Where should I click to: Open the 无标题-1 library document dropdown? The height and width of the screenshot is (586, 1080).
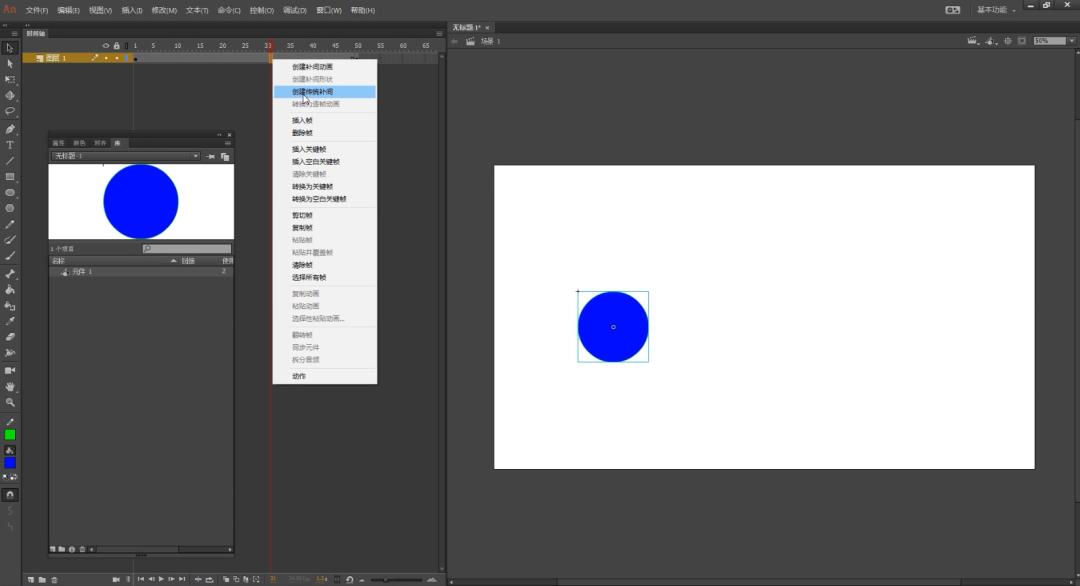point(196,156)
